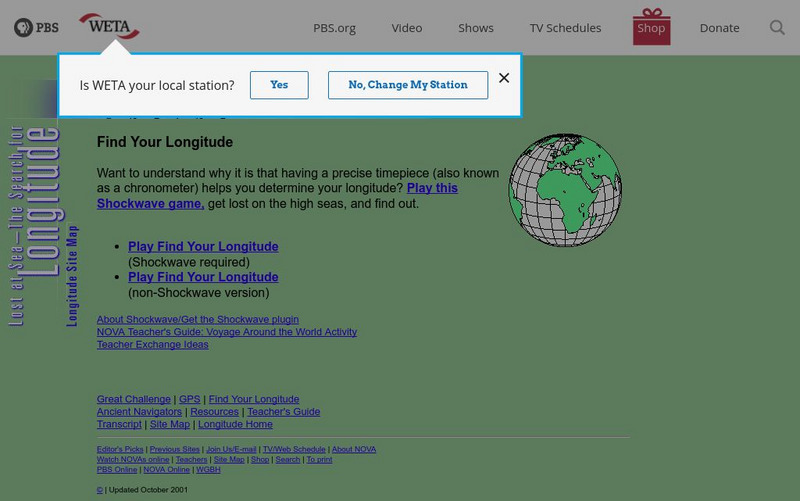This screenshot has height=501, width=800.
Task: Select the To print link
Action: pos(319,460)
